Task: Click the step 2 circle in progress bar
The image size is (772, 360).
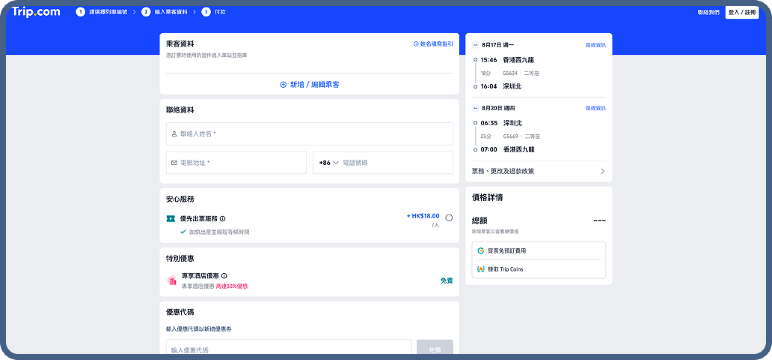Action: pyautogui.click(x=146, y=12)
